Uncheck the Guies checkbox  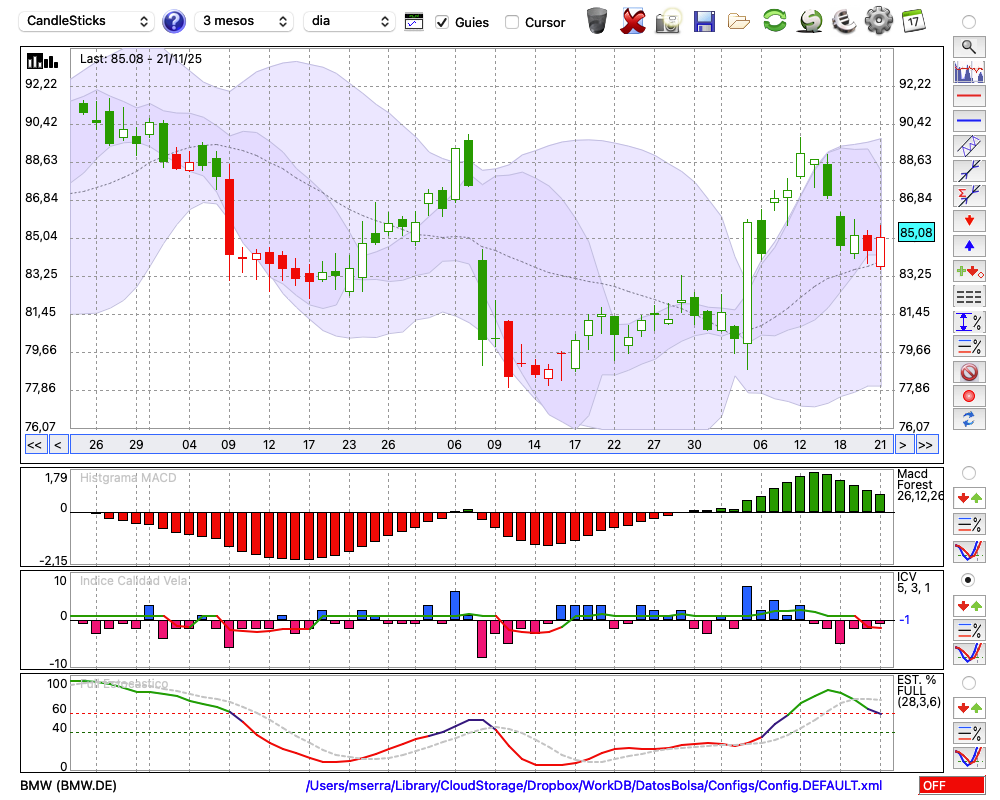point(442,22)
